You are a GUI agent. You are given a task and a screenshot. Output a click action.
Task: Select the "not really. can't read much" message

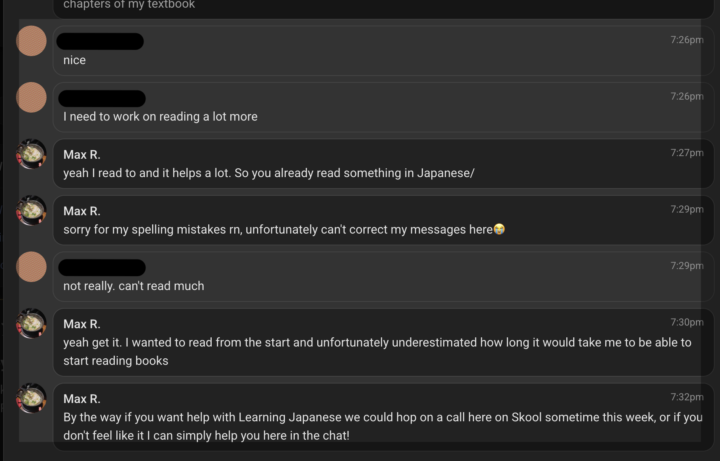[x=133, y=286]
